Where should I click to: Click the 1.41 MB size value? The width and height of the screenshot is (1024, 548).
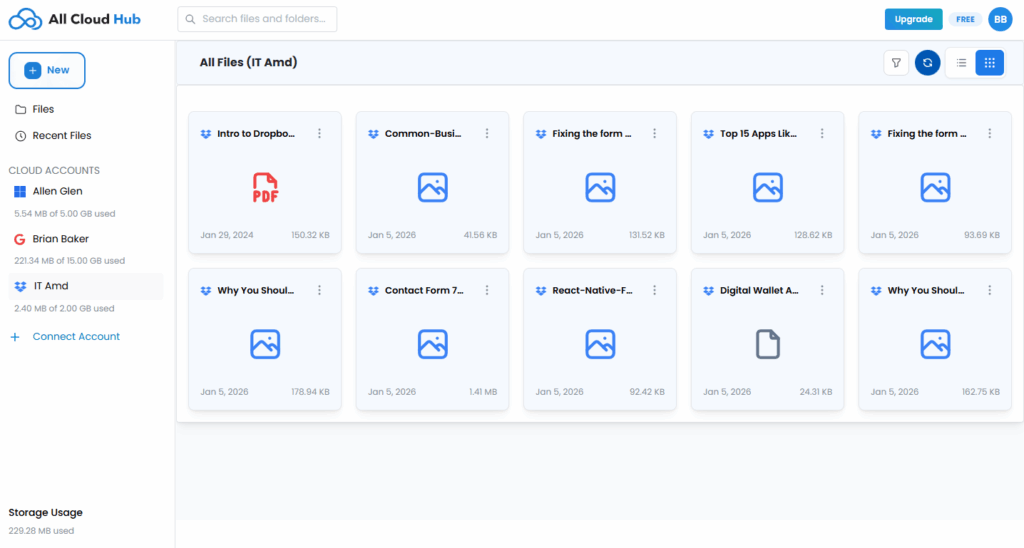tap(483, 392)
